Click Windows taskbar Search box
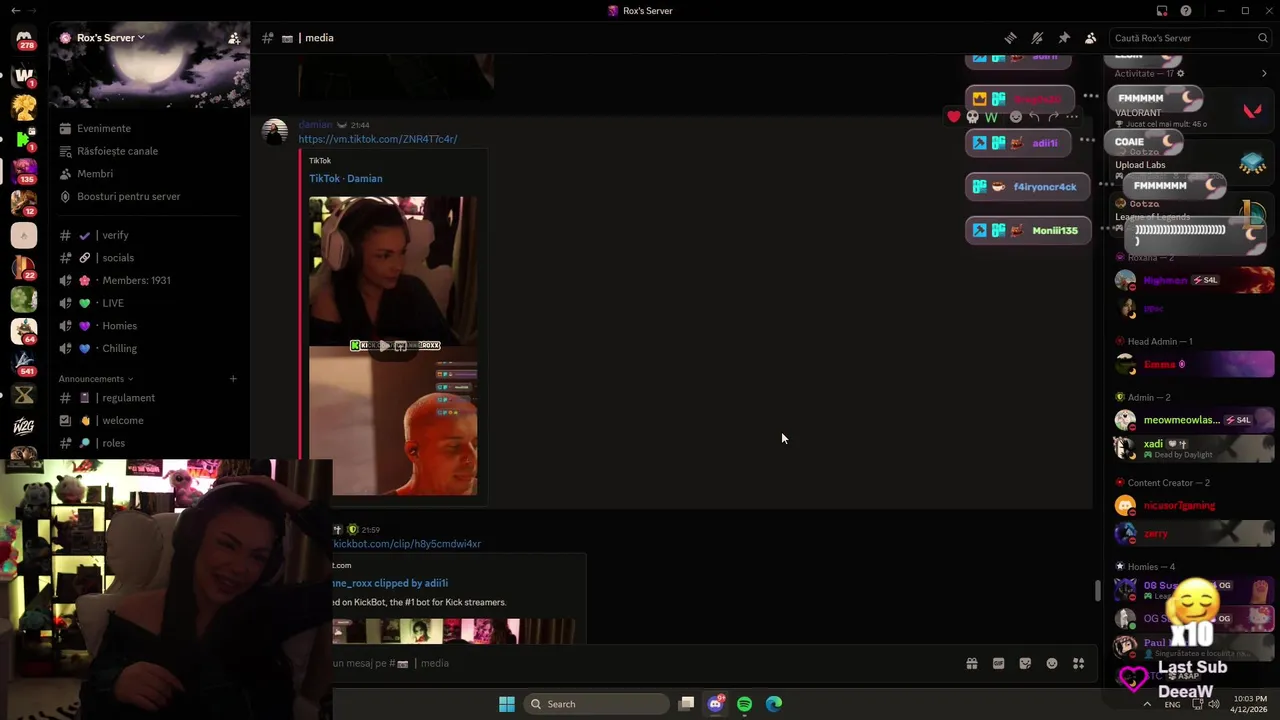 click(x=598, y=704)
